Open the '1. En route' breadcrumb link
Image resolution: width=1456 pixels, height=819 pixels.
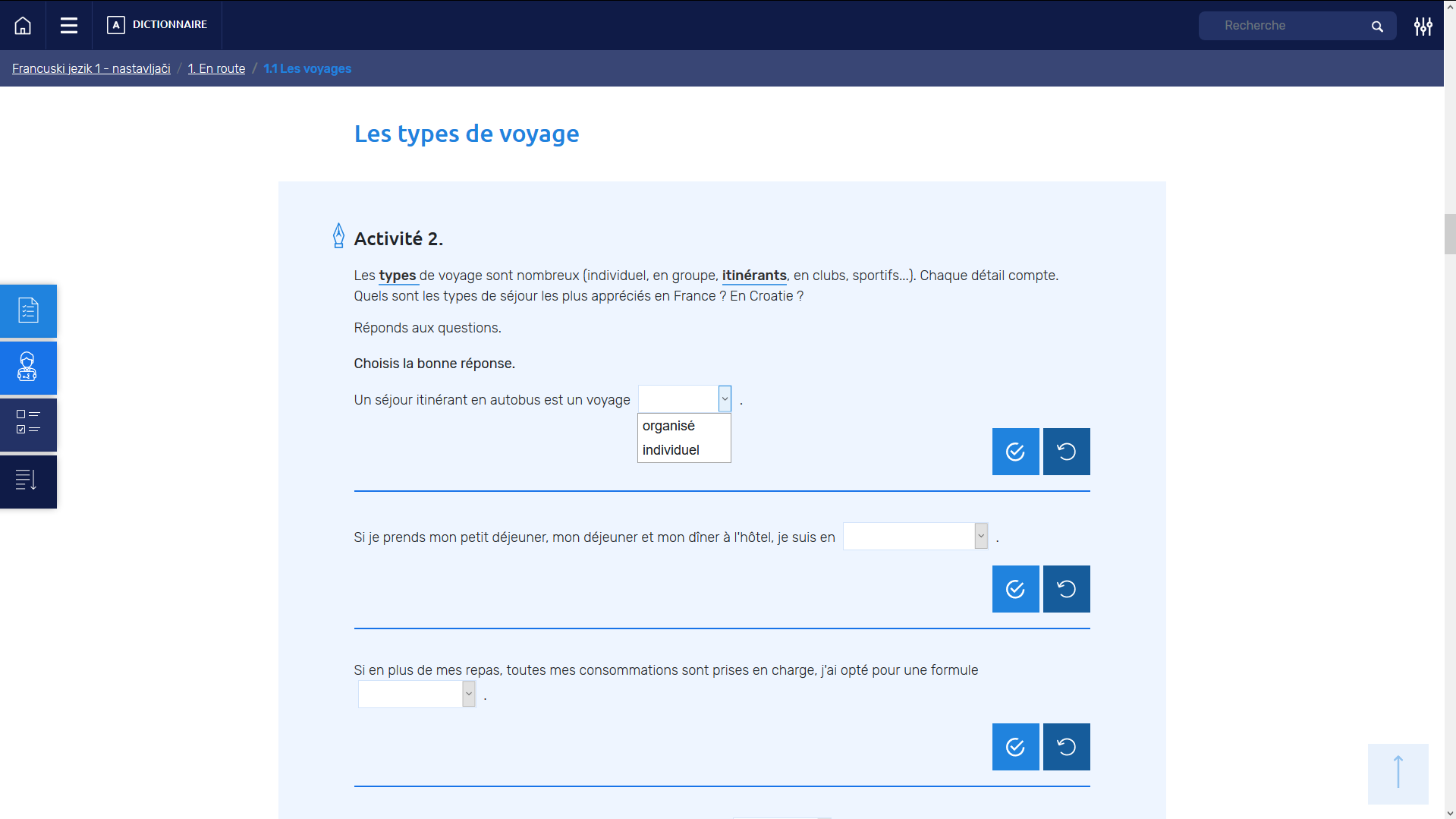(x=216, y=68)
